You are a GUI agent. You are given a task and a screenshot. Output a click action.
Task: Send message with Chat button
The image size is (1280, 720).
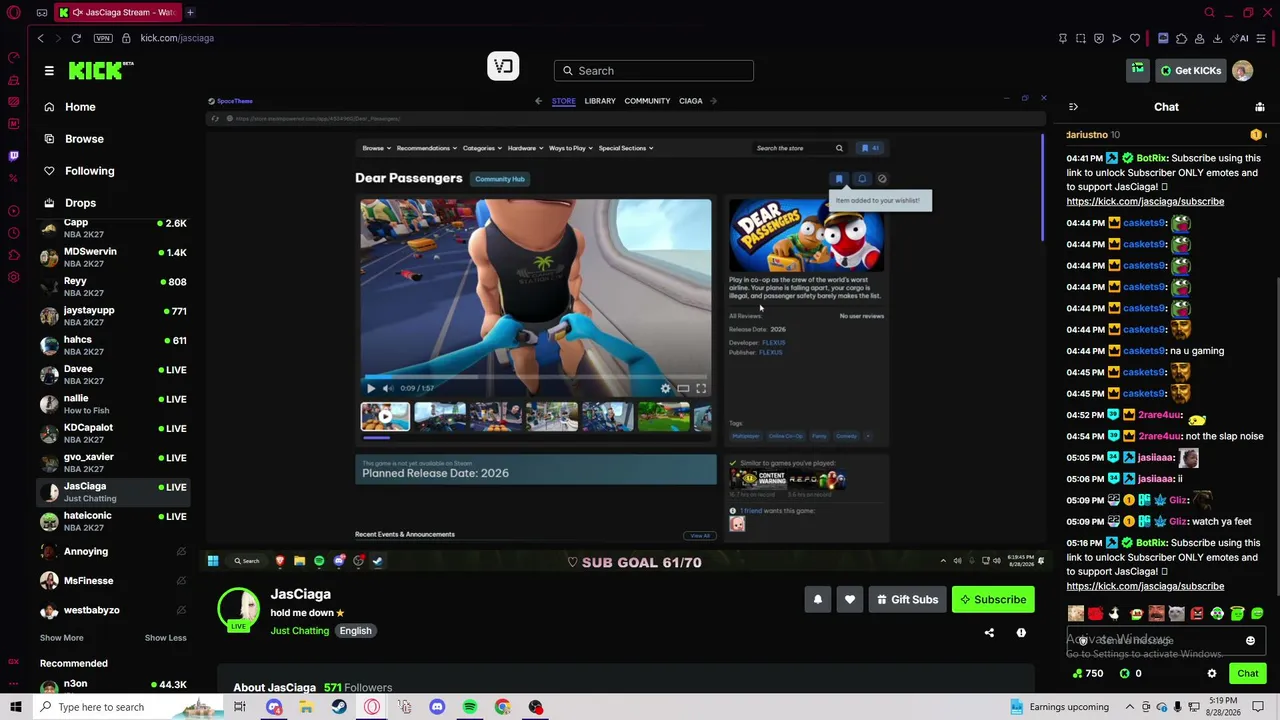click(x=1247, y=674)
